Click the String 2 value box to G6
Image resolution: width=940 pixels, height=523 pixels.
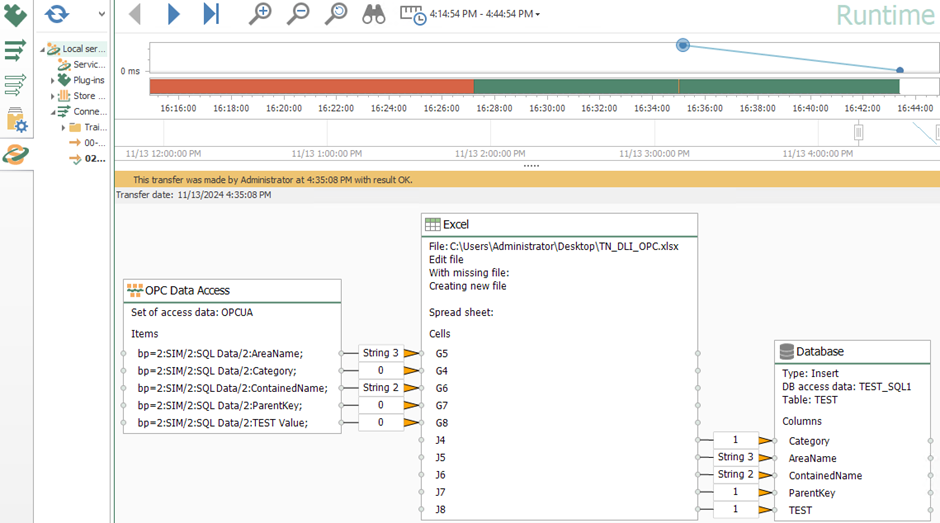[x=381, y=387]
